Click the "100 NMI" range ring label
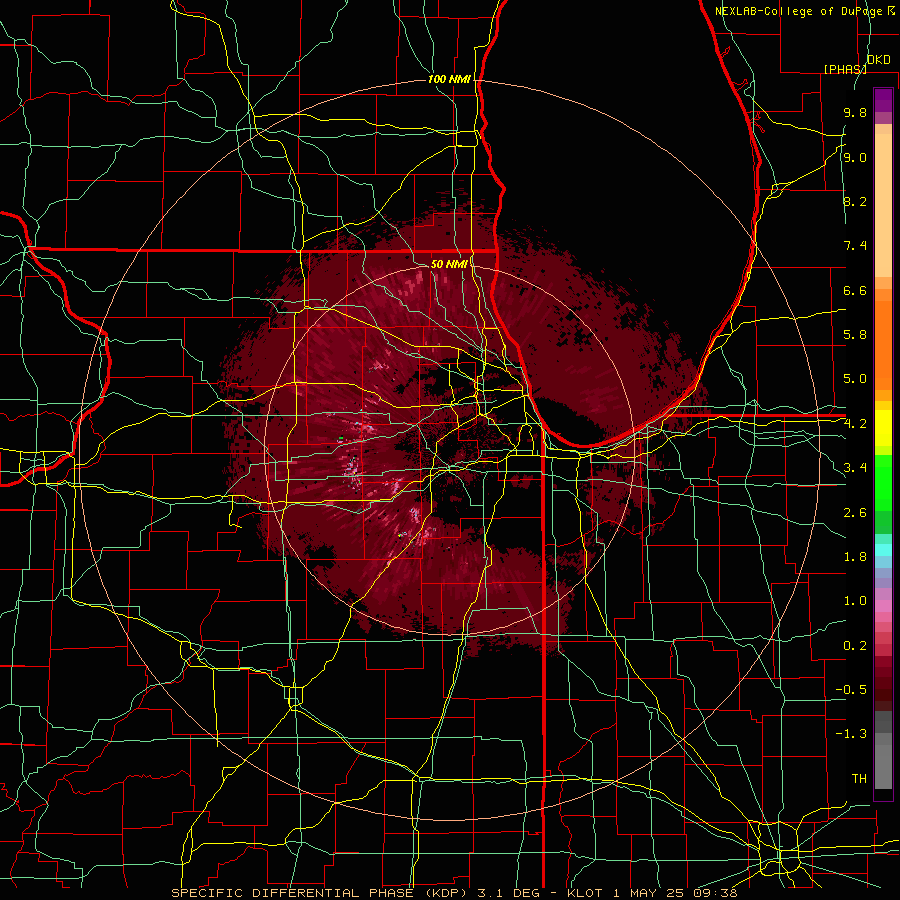 pyautogui.click(x=449, y=79)
